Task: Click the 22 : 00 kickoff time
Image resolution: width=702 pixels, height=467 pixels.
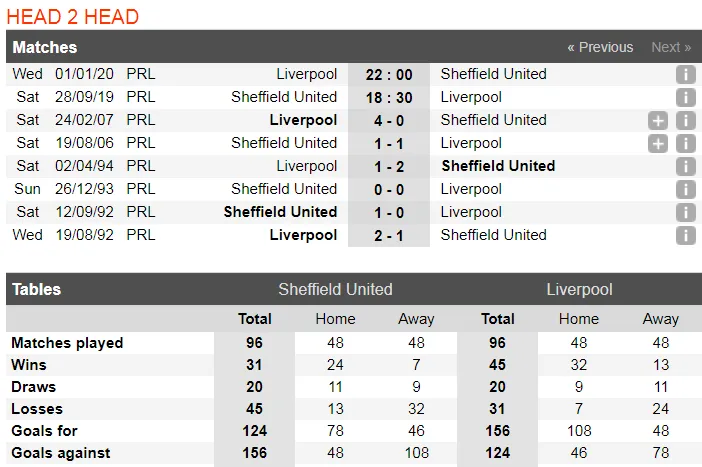Action: (389, 74)
